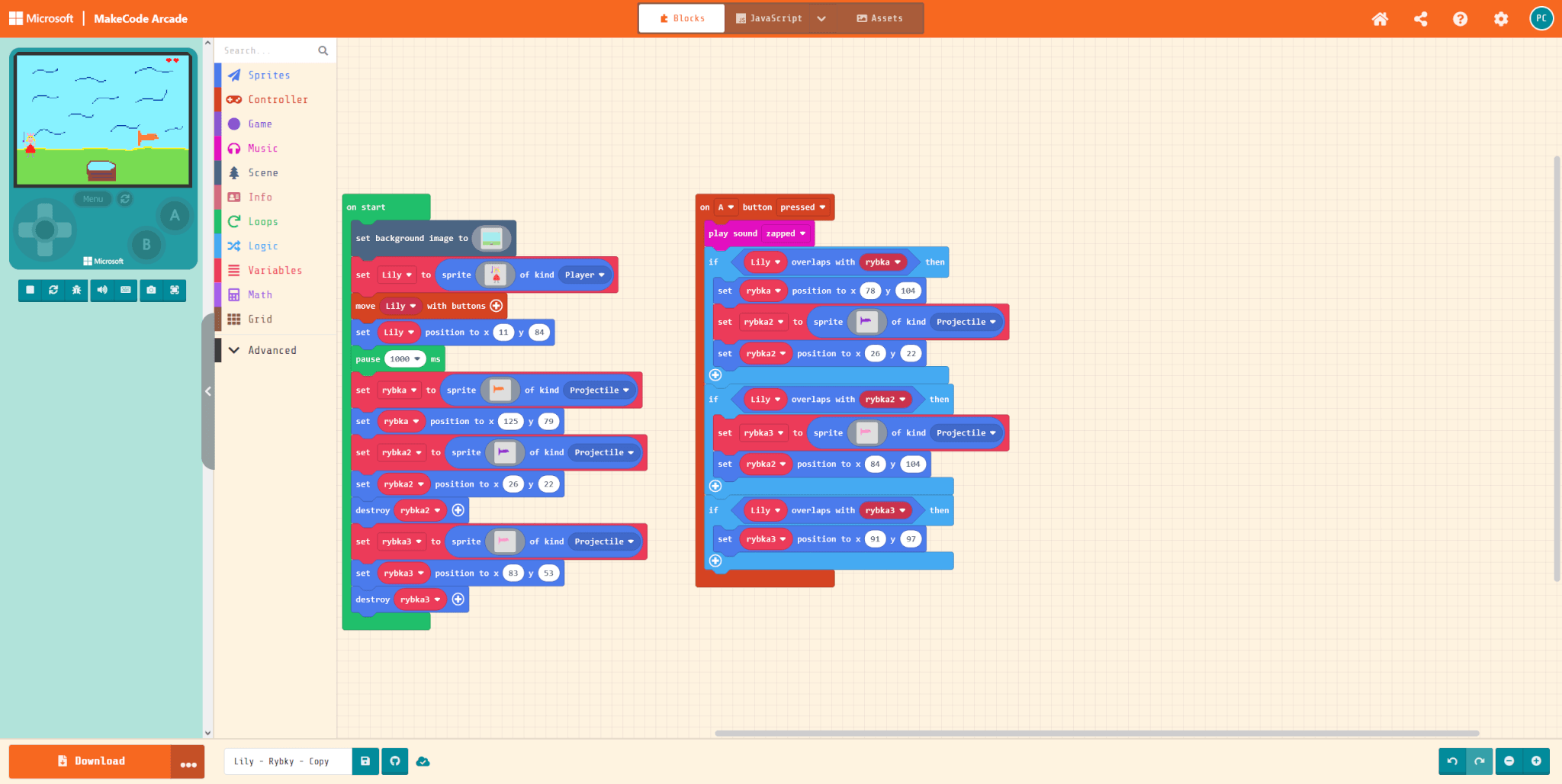Save the project with the disk icon
Viewport: 1562px width, 784px height.
pyautogui.click(x=365, y=761)
